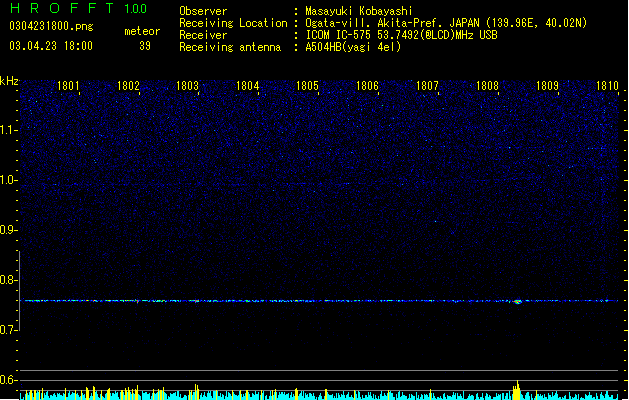Click the 1810 time marker
This screenshot has height=400, width=629.
(x=607, y=86)
